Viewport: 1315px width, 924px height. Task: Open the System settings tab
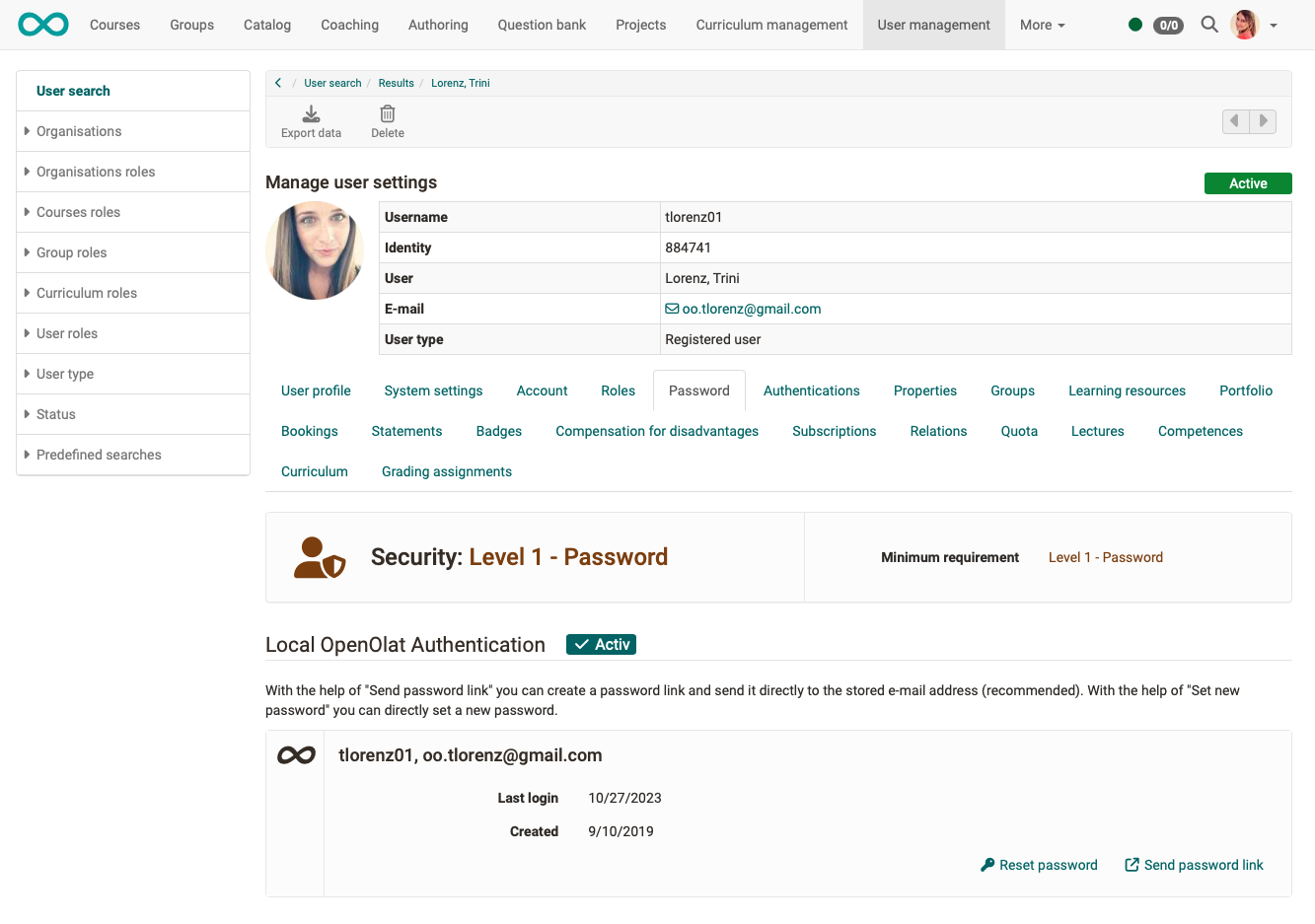[x=433, y=391]
